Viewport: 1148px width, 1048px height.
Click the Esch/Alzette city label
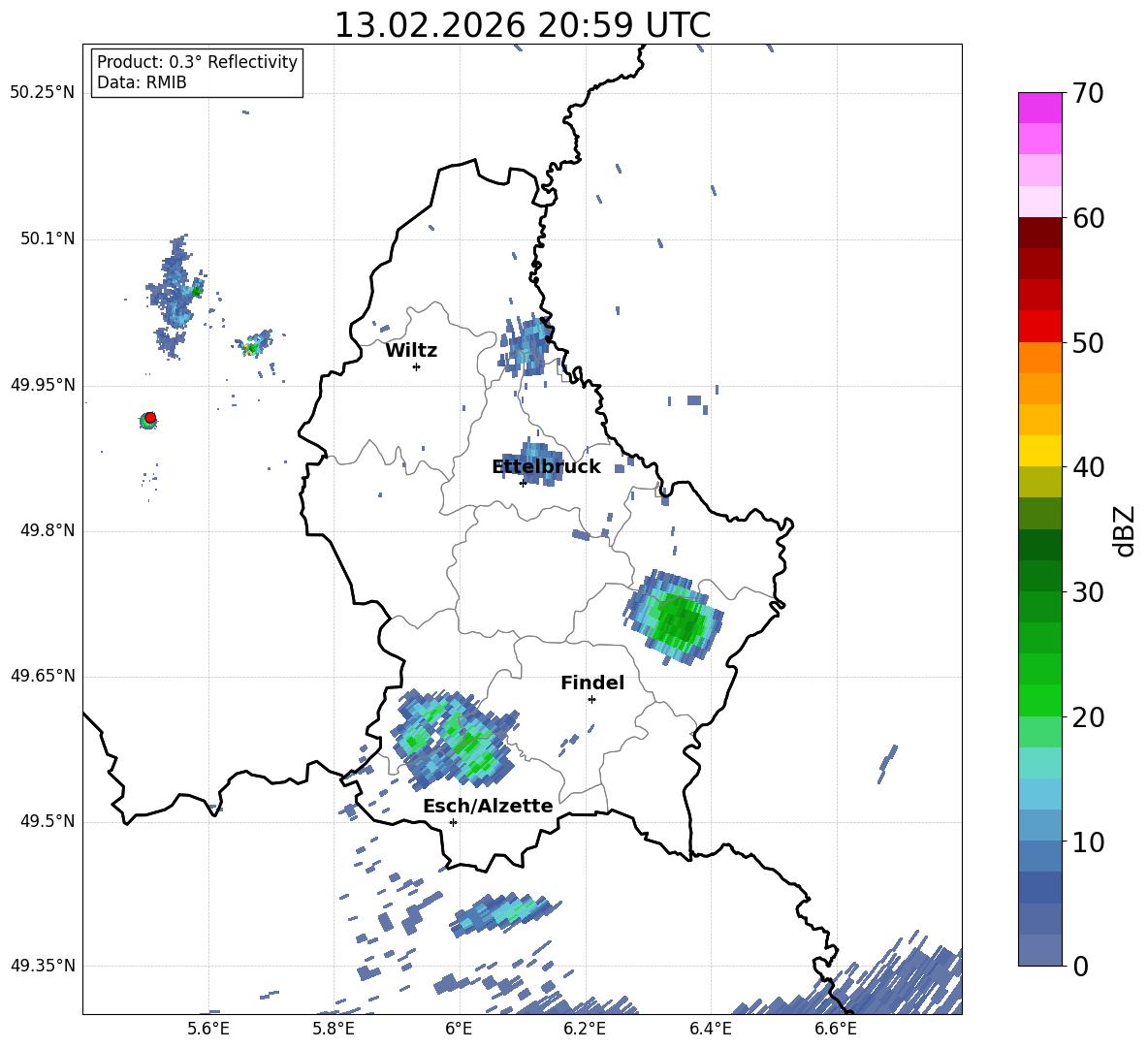pyautogui.click(x=488, y=807)
